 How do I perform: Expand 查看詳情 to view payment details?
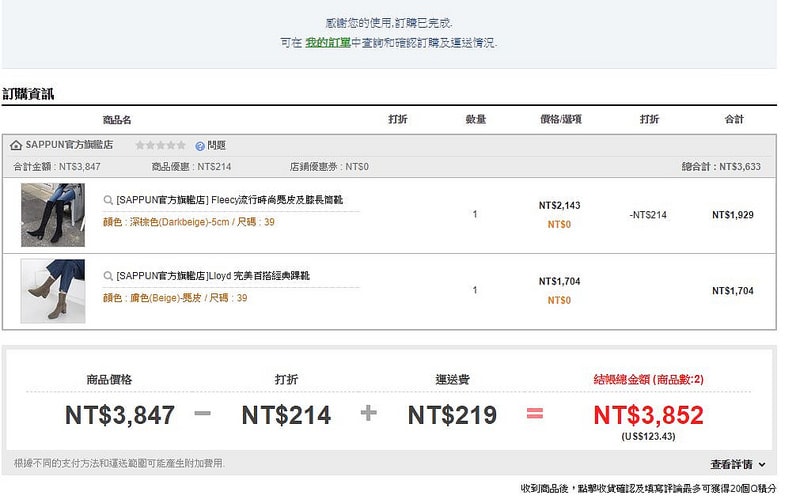pyautogui.click(x=738, y=465)
